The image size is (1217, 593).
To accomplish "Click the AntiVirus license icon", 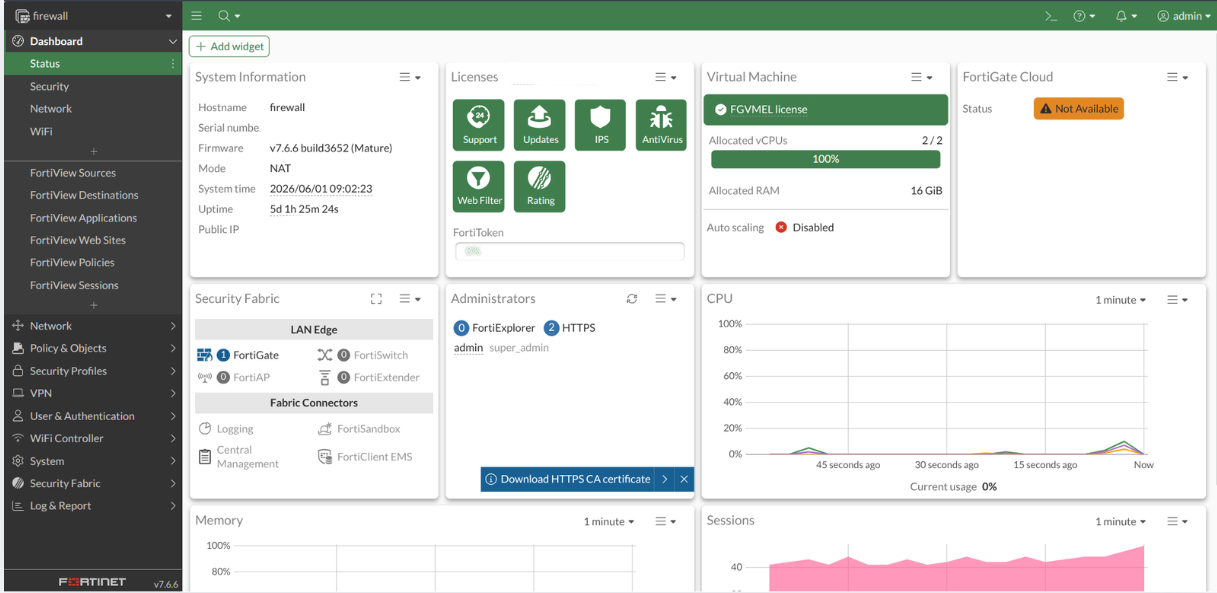I will point(662,125).
